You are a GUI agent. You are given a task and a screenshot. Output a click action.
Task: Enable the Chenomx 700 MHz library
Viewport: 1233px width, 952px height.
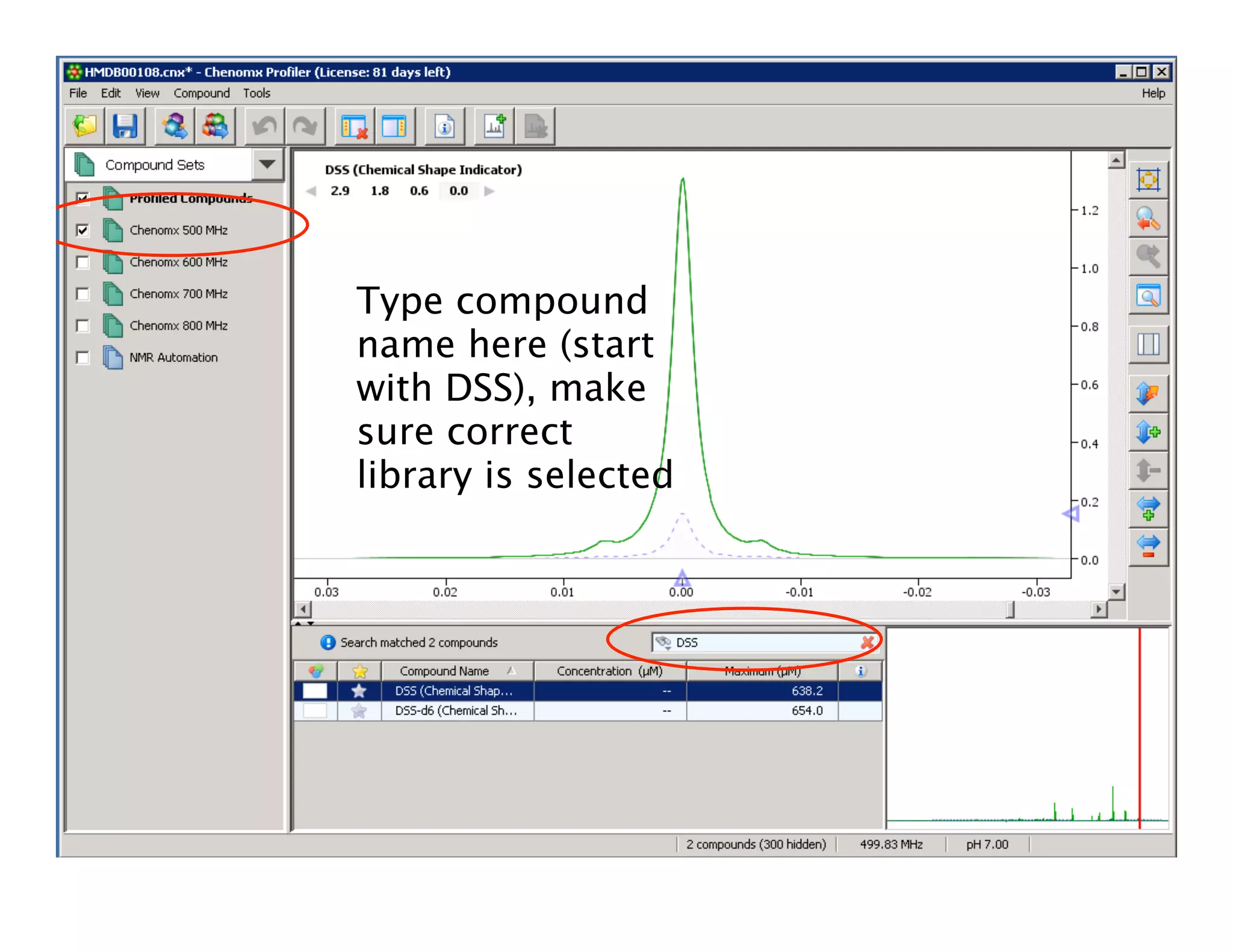pyautogui.click(x=82, y=294)
